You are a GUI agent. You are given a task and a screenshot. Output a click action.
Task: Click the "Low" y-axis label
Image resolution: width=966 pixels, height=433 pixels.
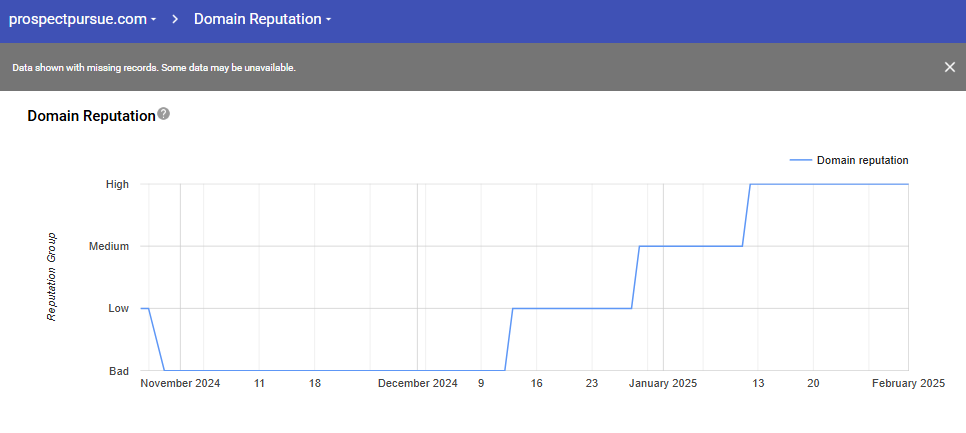click(x=118, y=308)
